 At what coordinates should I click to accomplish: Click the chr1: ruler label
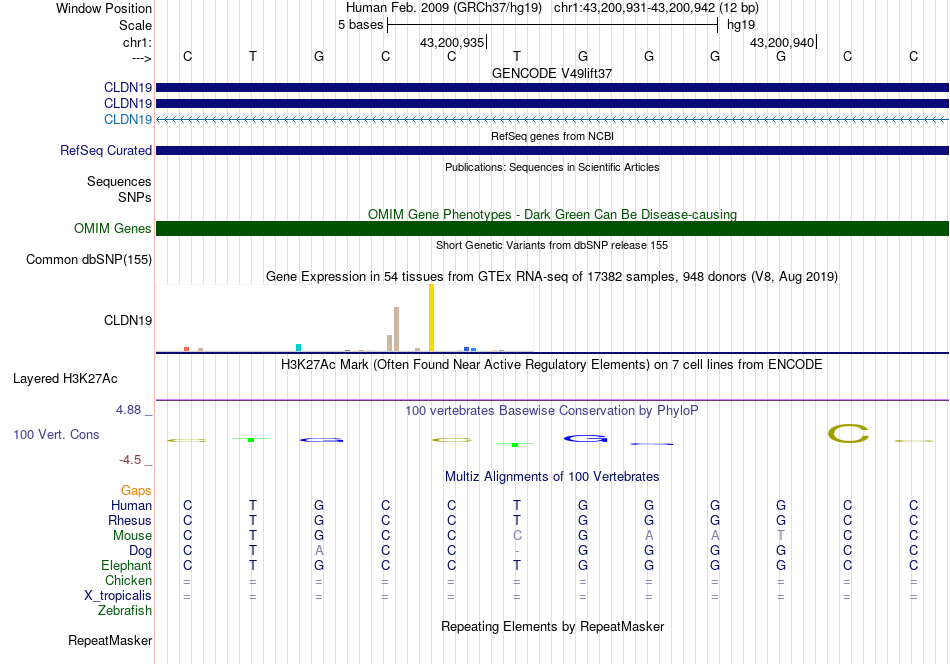click(137, 42)
